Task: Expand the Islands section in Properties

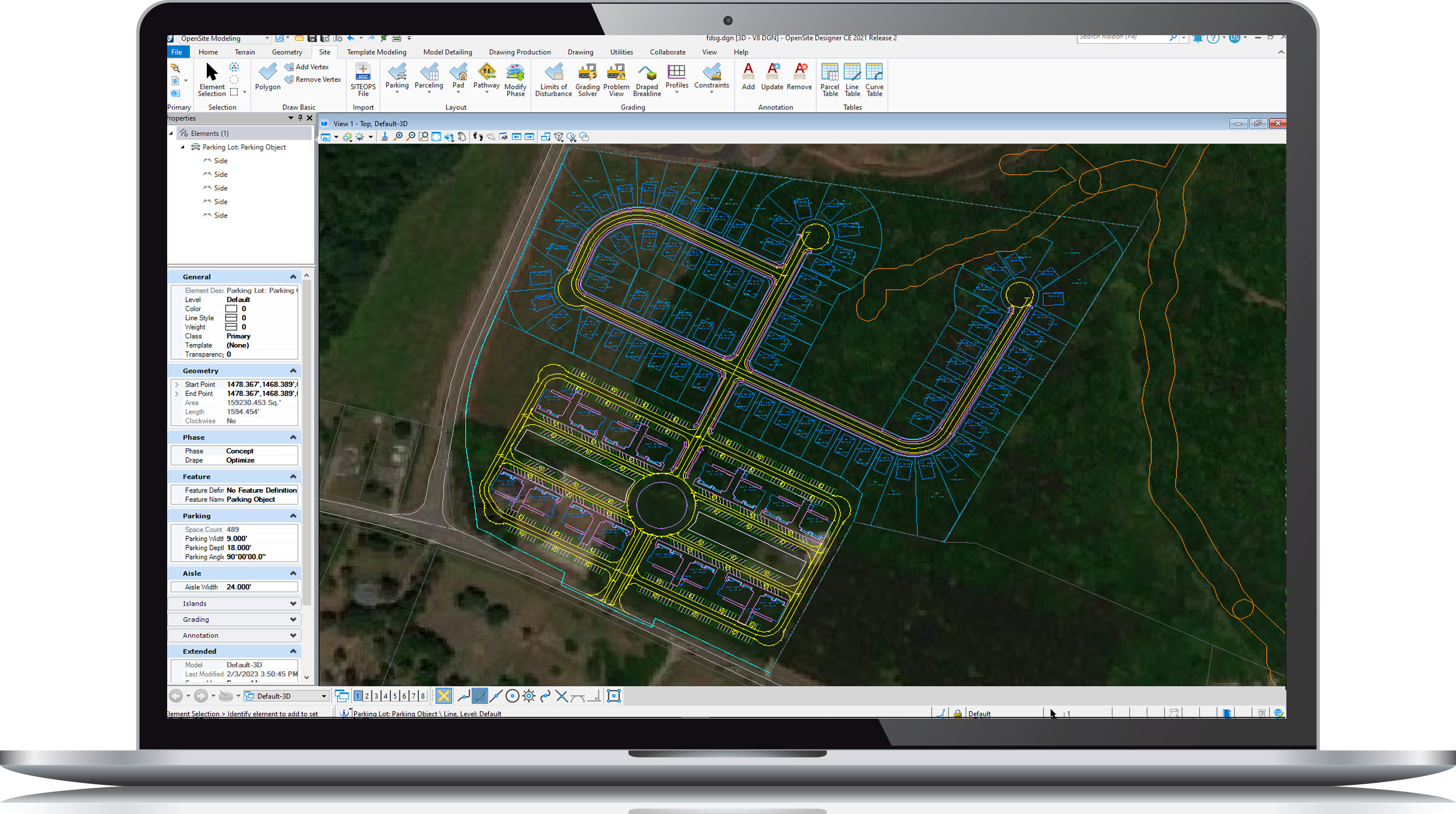Action: 293,603
